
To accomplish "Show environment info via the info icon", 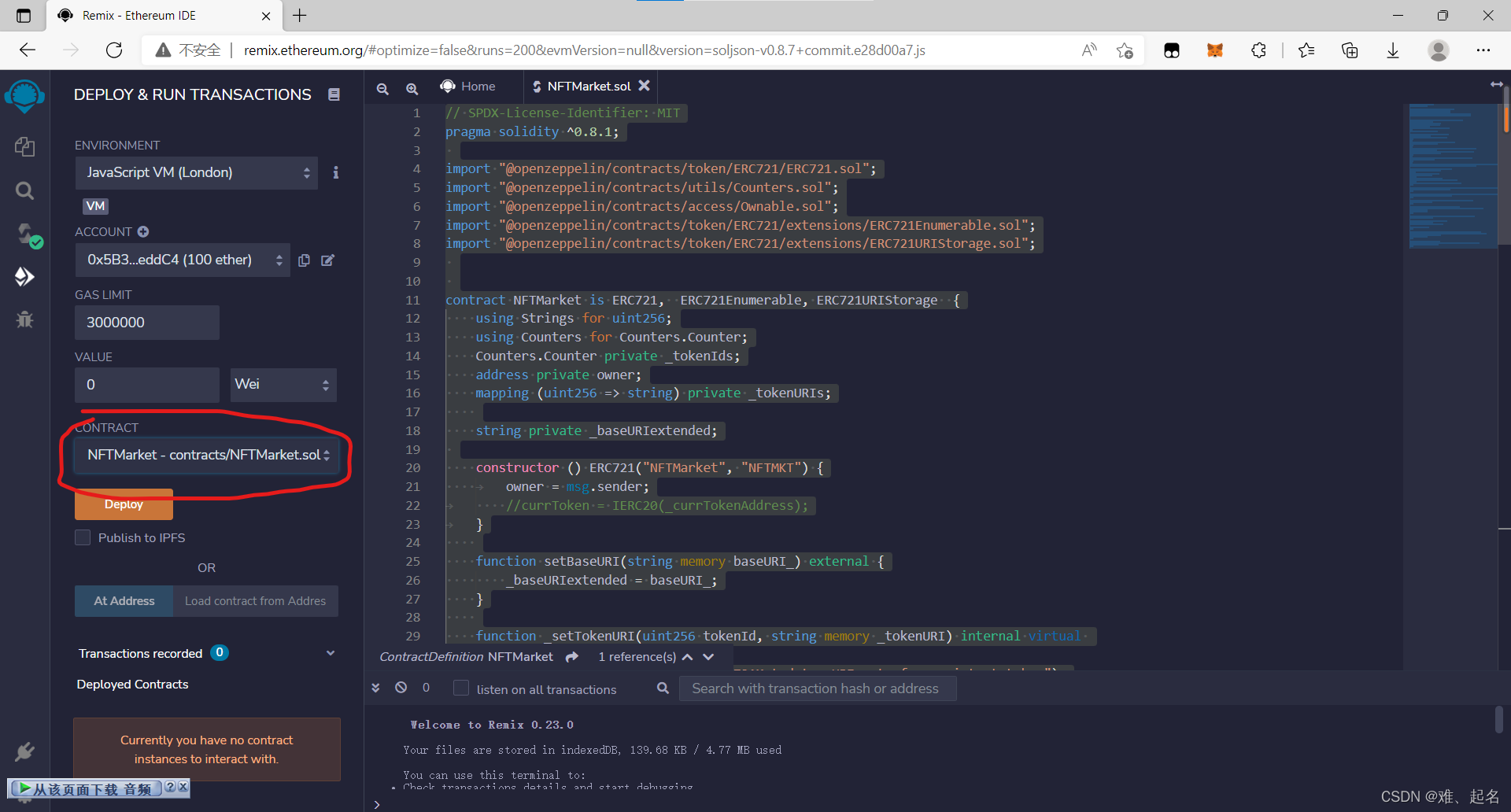I will point(336,172).
